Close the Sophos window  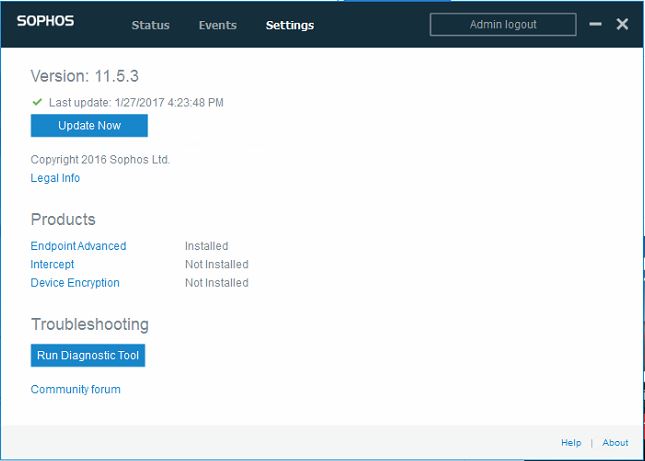pos(622,24)
